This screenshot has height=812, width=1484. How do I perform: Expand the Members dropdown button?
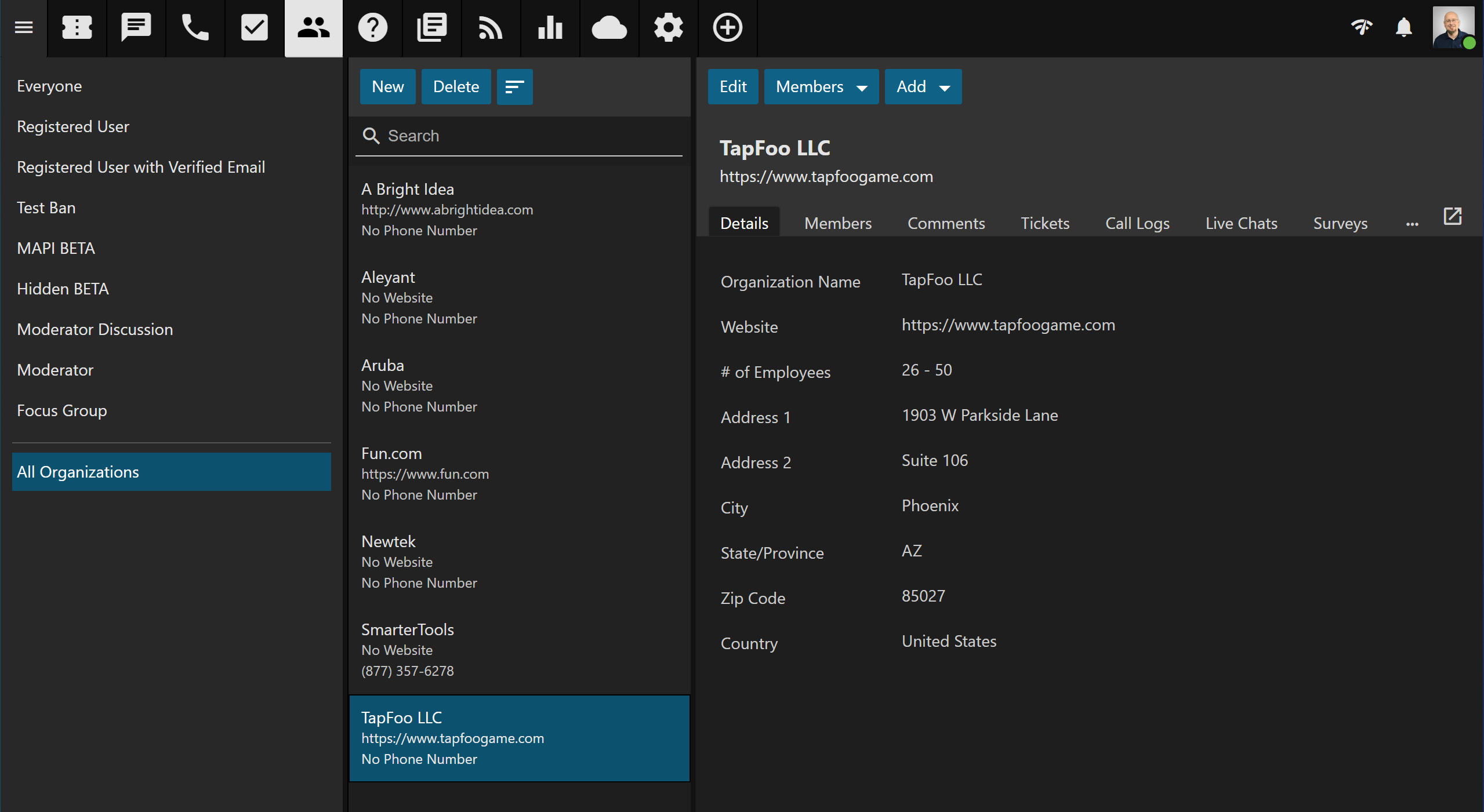click(x=821, y=87)
